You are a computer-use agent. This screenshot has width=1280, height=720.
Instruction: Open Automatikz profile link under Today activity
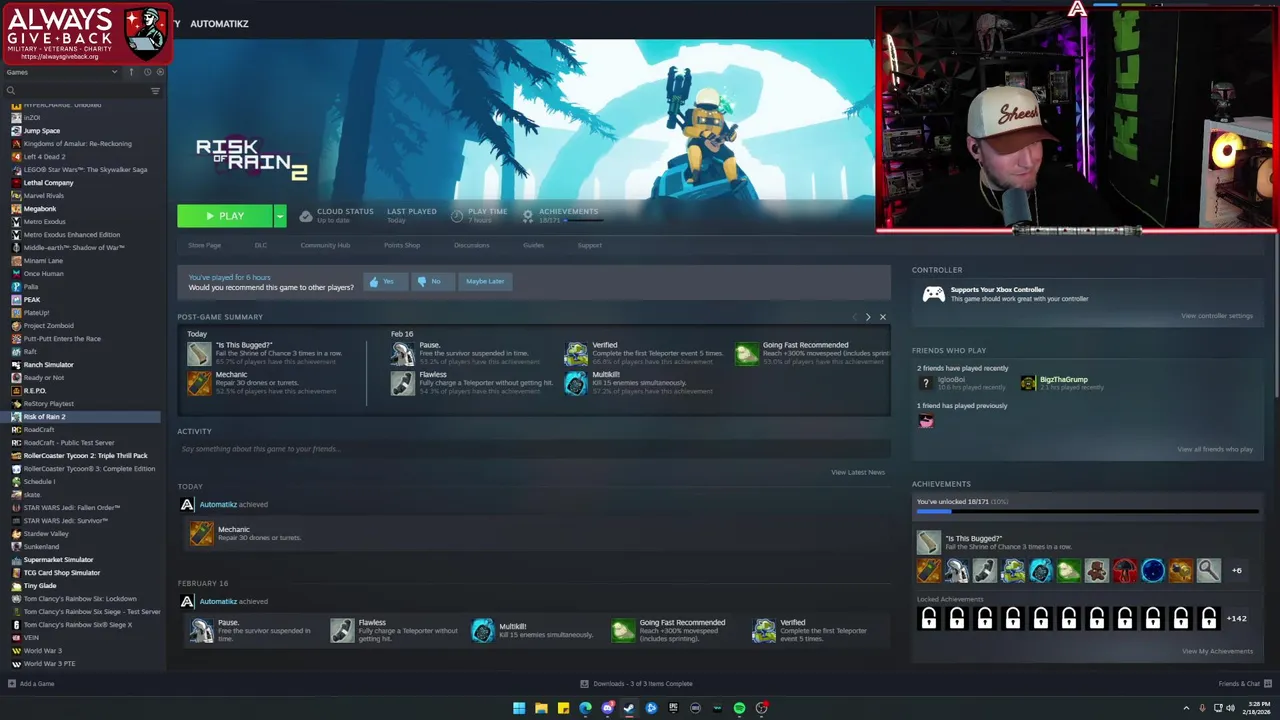pos(218,505)
